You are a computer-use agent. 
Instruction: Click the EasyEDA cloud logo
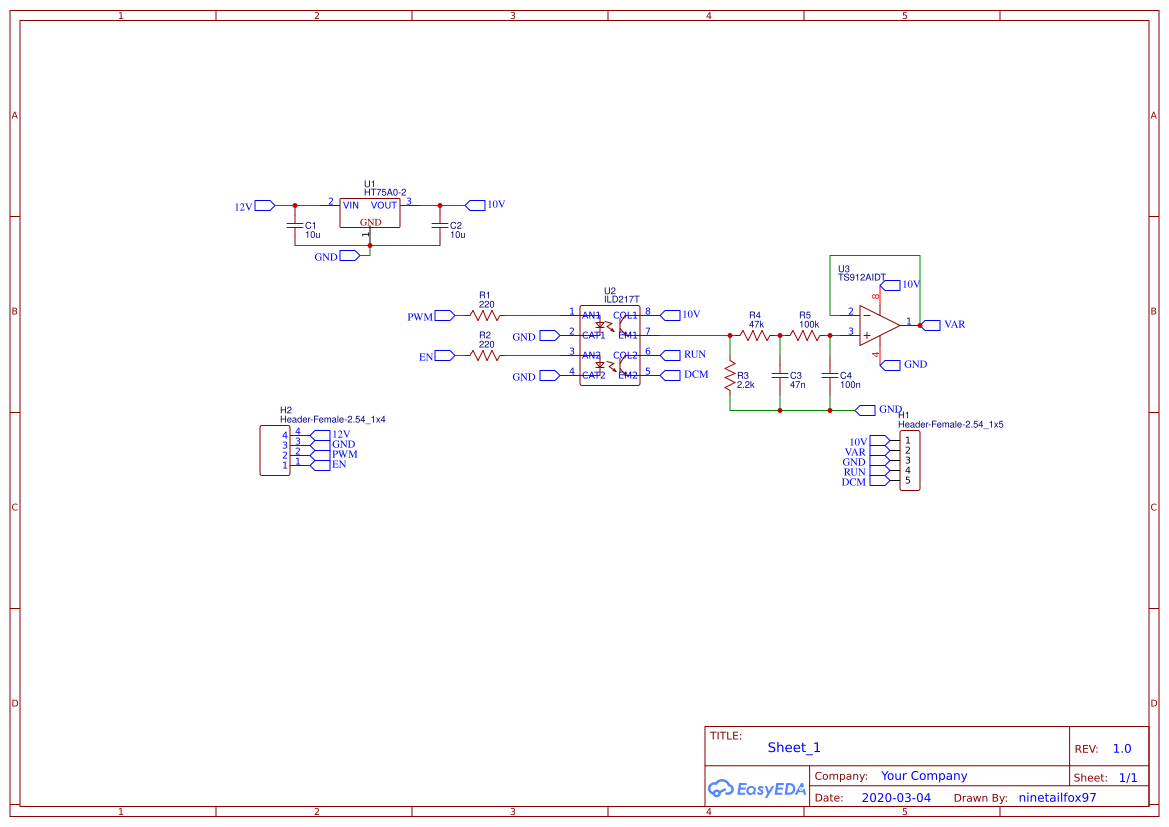click(722, 789)
